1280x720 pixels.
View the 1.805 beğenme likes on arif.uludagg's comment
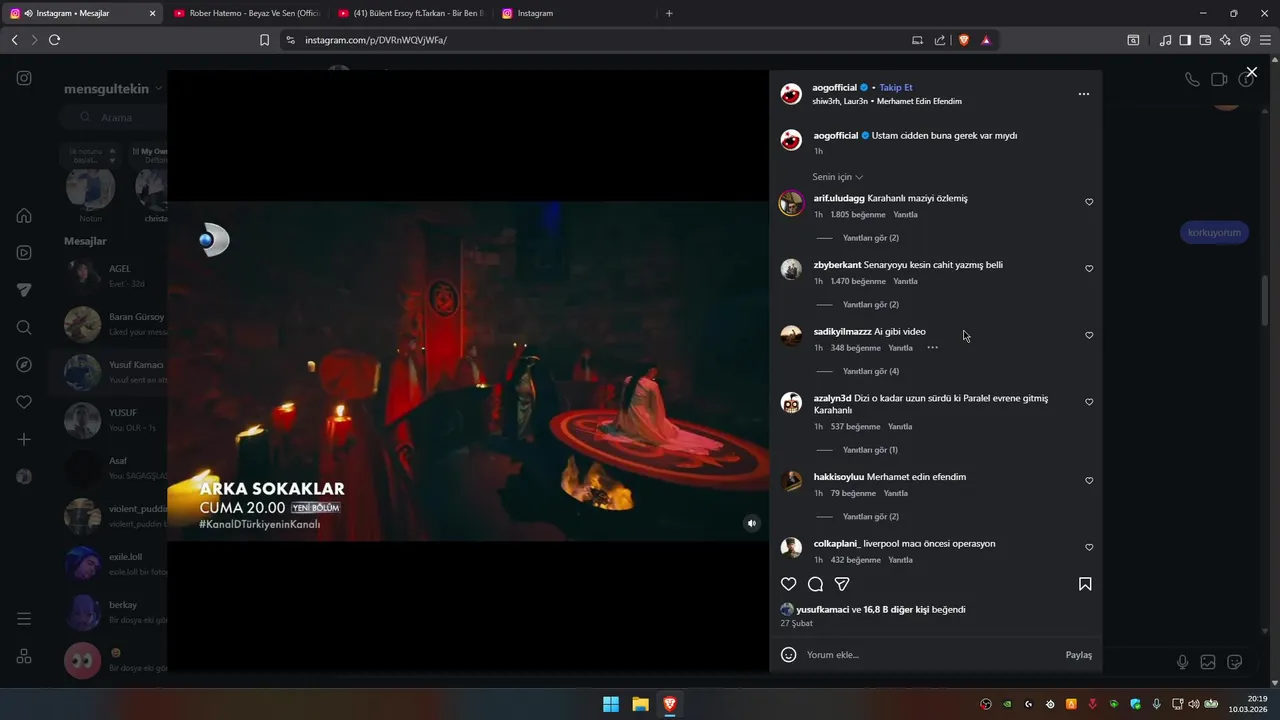click(x=858, y=215)
